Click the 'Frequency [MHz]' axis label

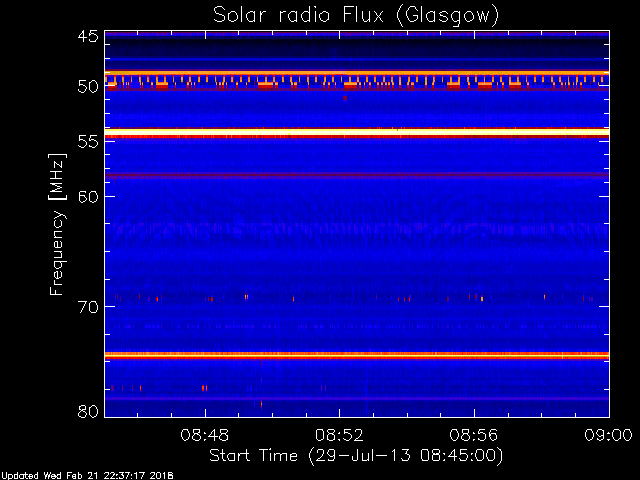pyautogui.click(x=57, y=224)
